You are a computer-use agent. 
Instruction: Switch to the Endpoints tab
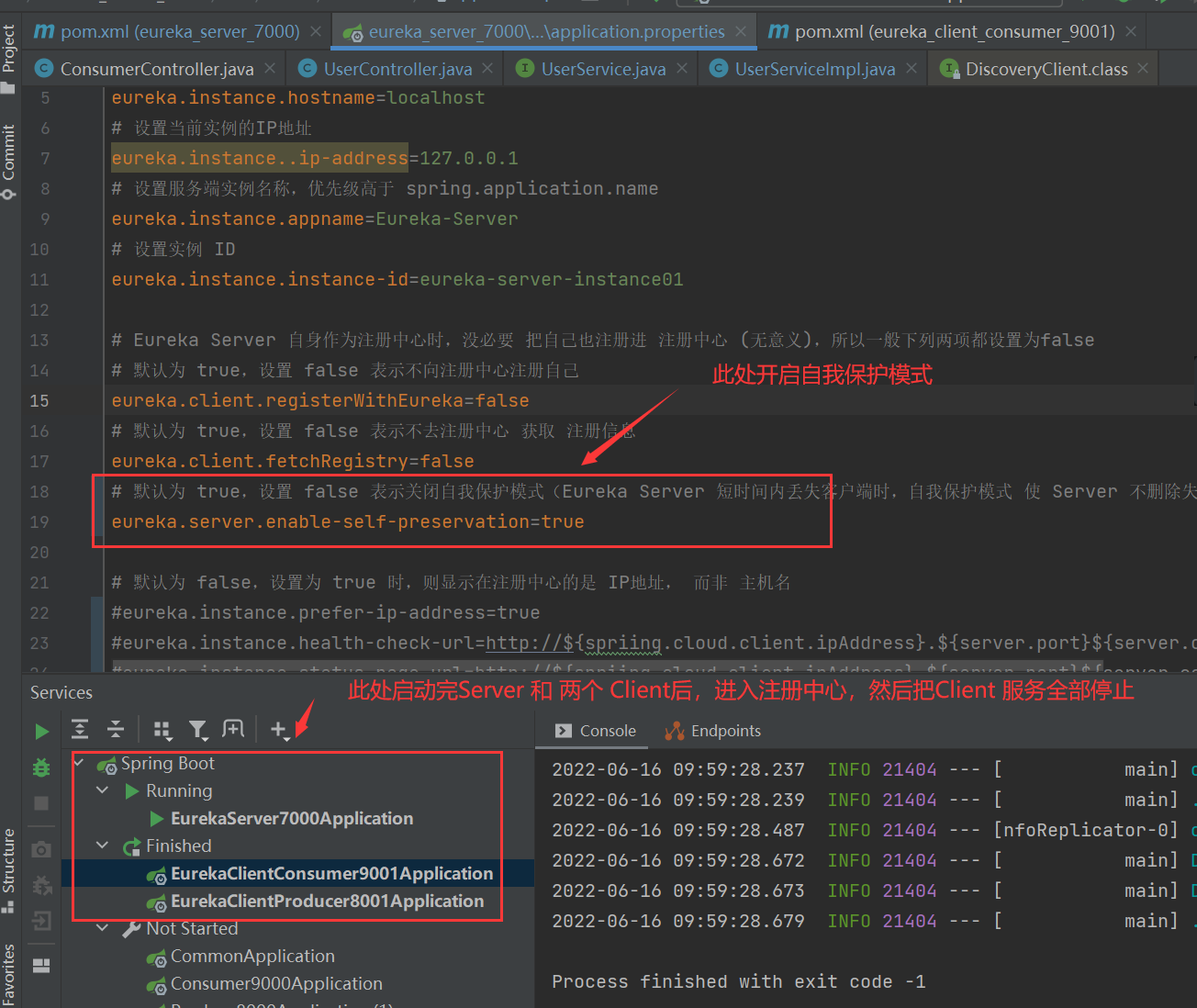[x=713, y=731]
